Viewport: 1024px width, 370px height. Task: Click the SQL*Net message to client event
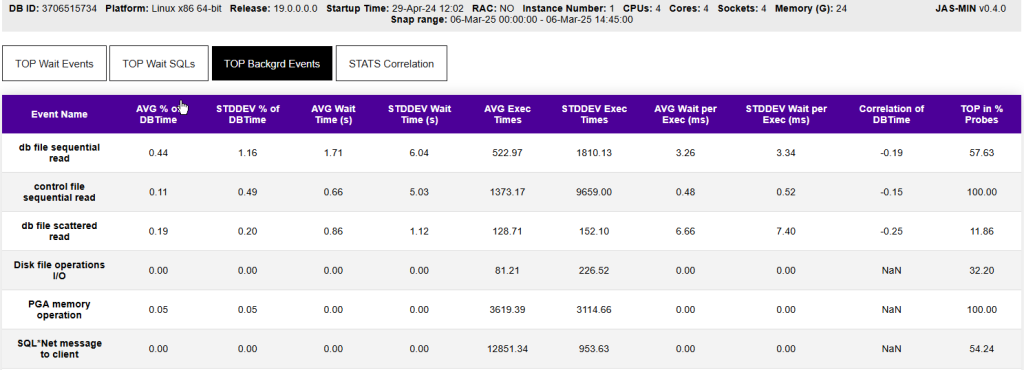(59, 348)
